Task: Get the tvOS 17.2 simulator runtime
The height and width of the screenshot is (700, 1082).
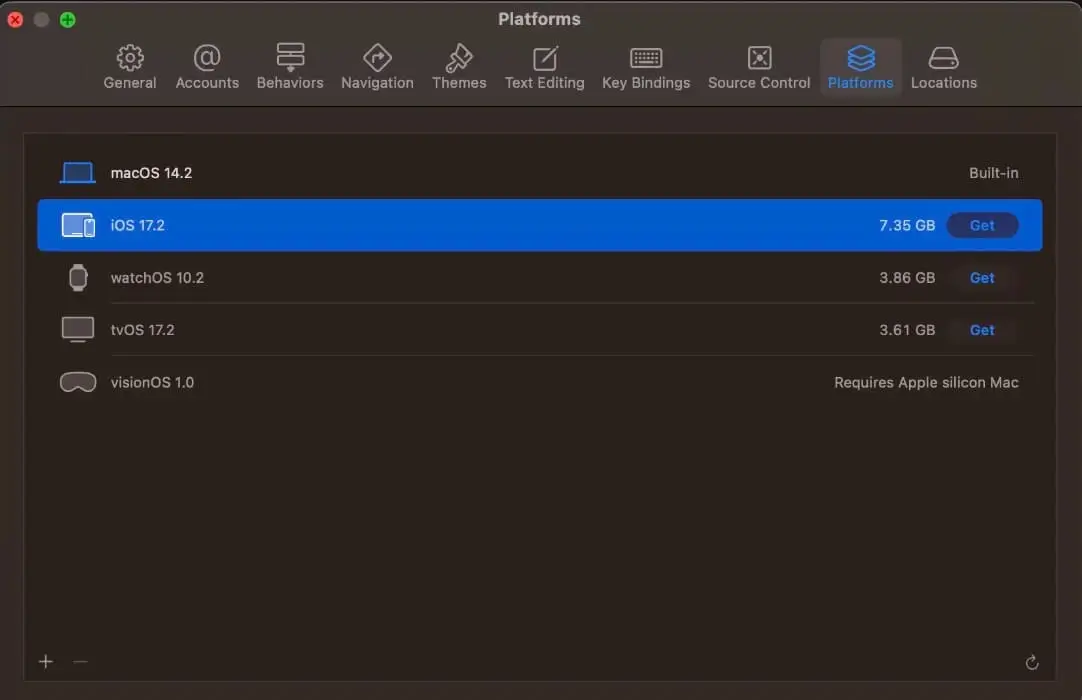Action: pos(982,330)
